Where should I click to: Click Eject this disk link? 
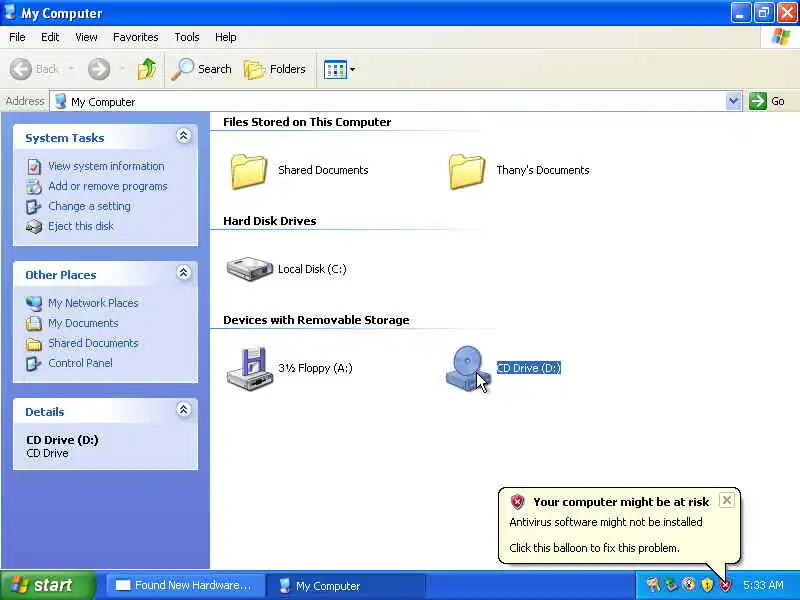pyautogui.click(x=81, y=226)
